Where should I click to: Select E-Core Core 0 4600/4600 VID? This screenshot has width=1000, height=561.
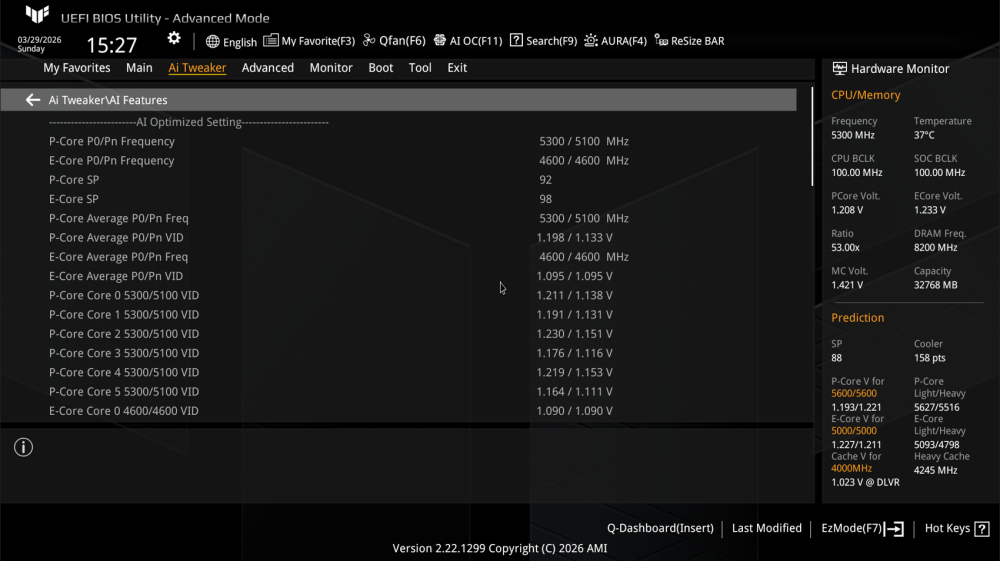pos(399,411)
